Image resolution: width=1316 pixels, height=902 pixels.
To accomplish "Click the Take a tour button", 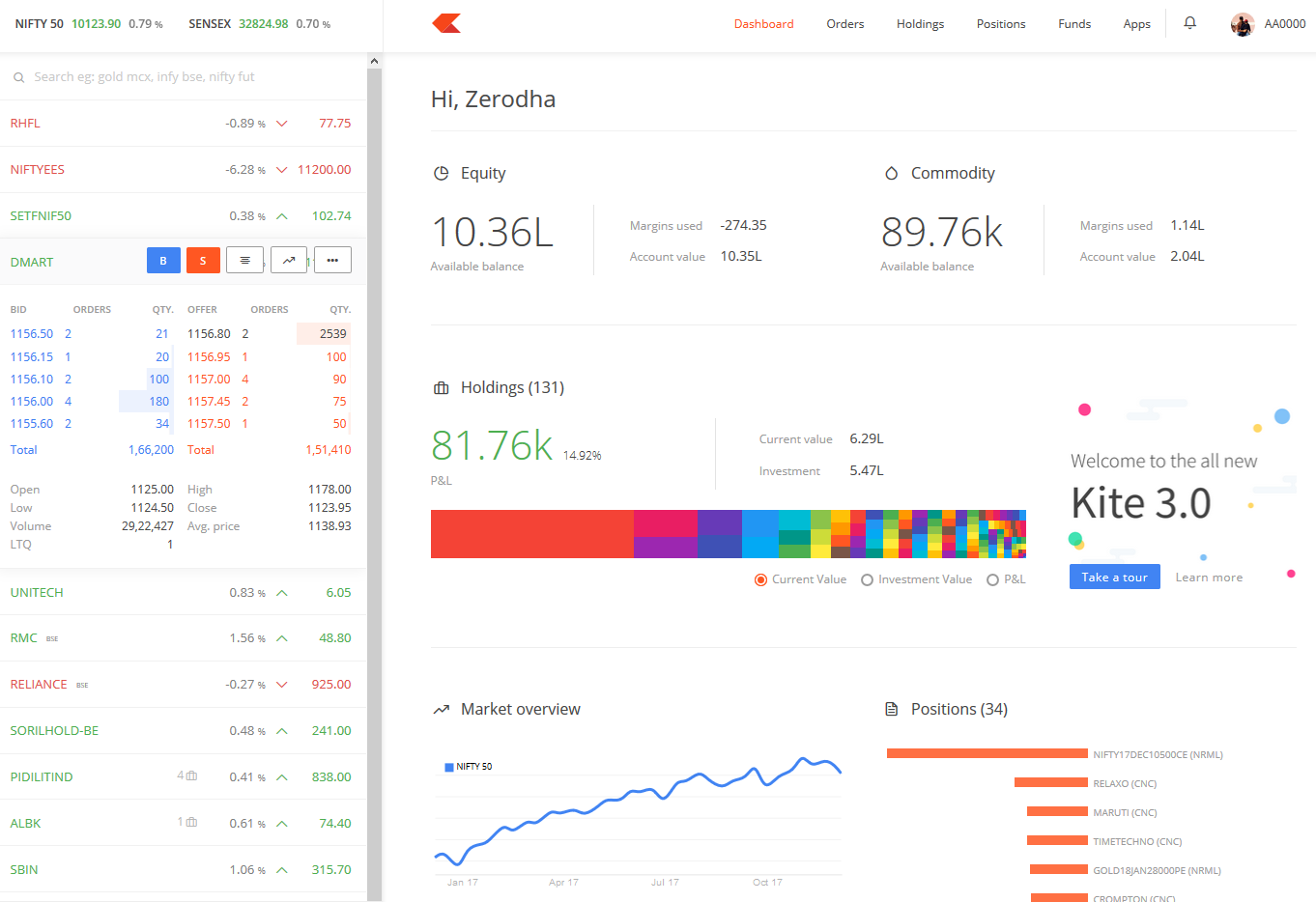I will (1115, 577).
